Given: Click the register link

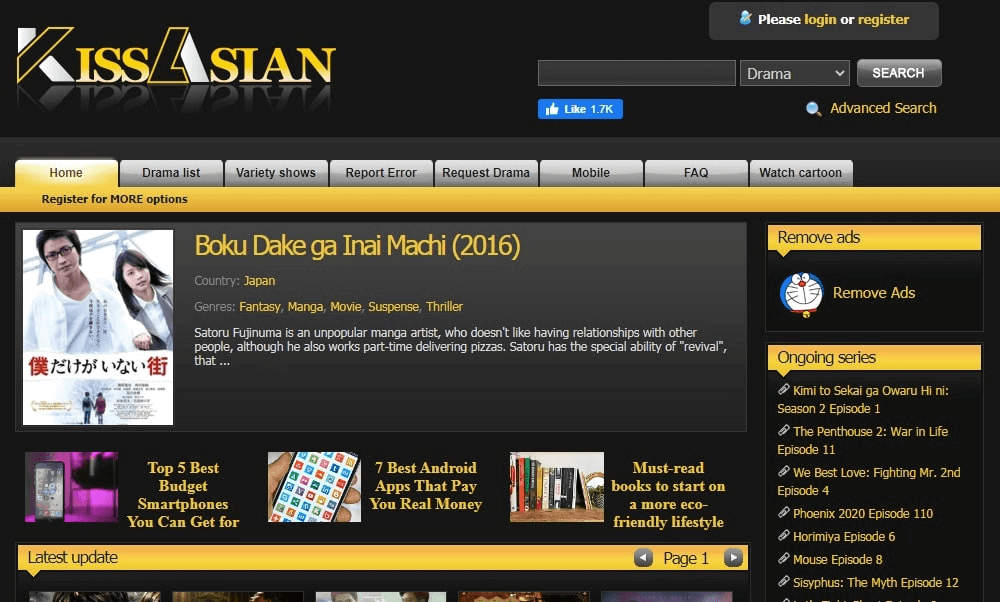Looking at the screenshot, I should 883,20.
